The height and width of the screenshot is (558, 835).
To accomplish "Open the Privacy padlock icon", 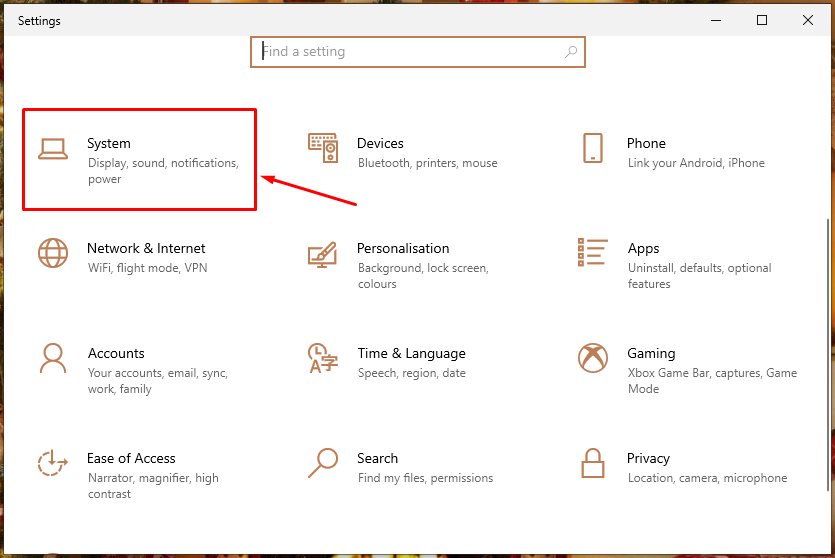I will pos(593,463).
